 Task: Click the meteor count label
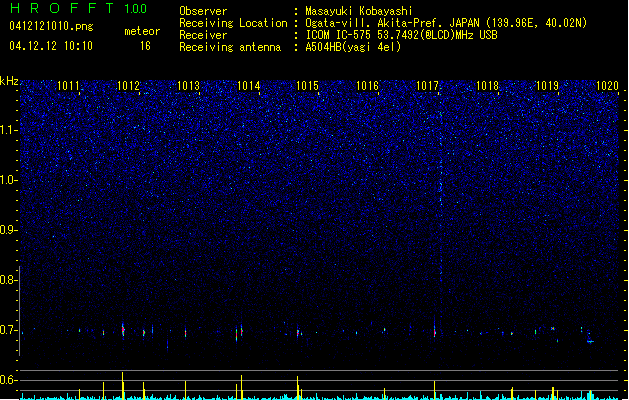click(x=142, y=31)
